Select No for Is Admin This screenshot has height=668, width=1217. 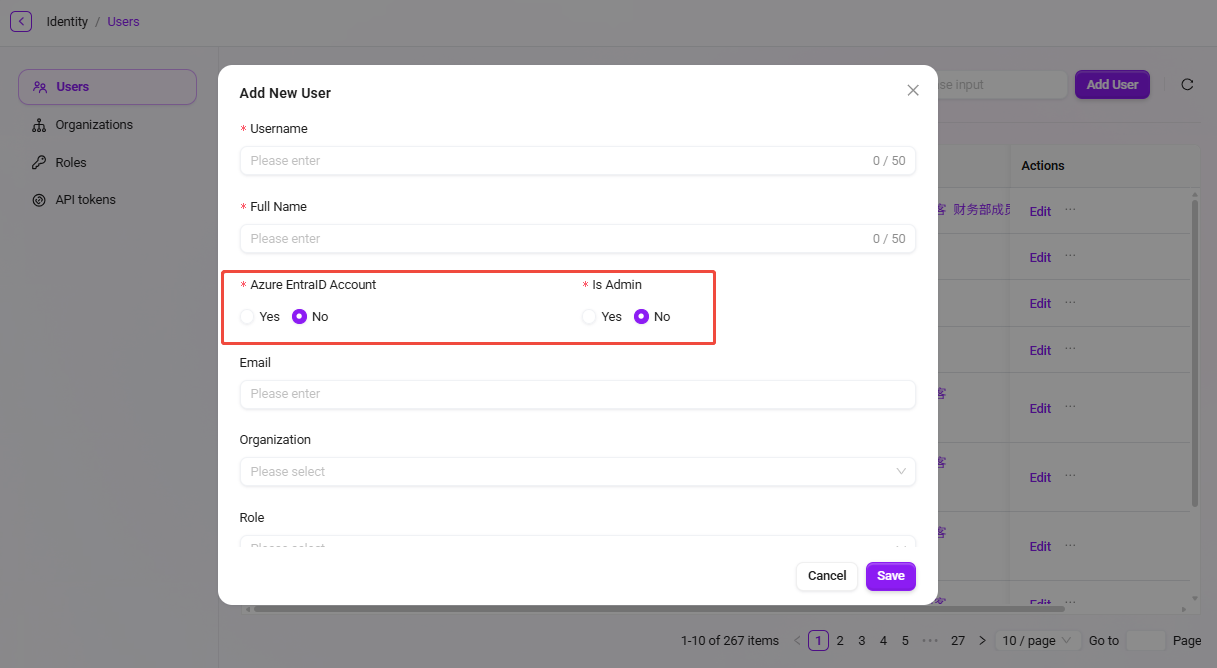[641, 317]
